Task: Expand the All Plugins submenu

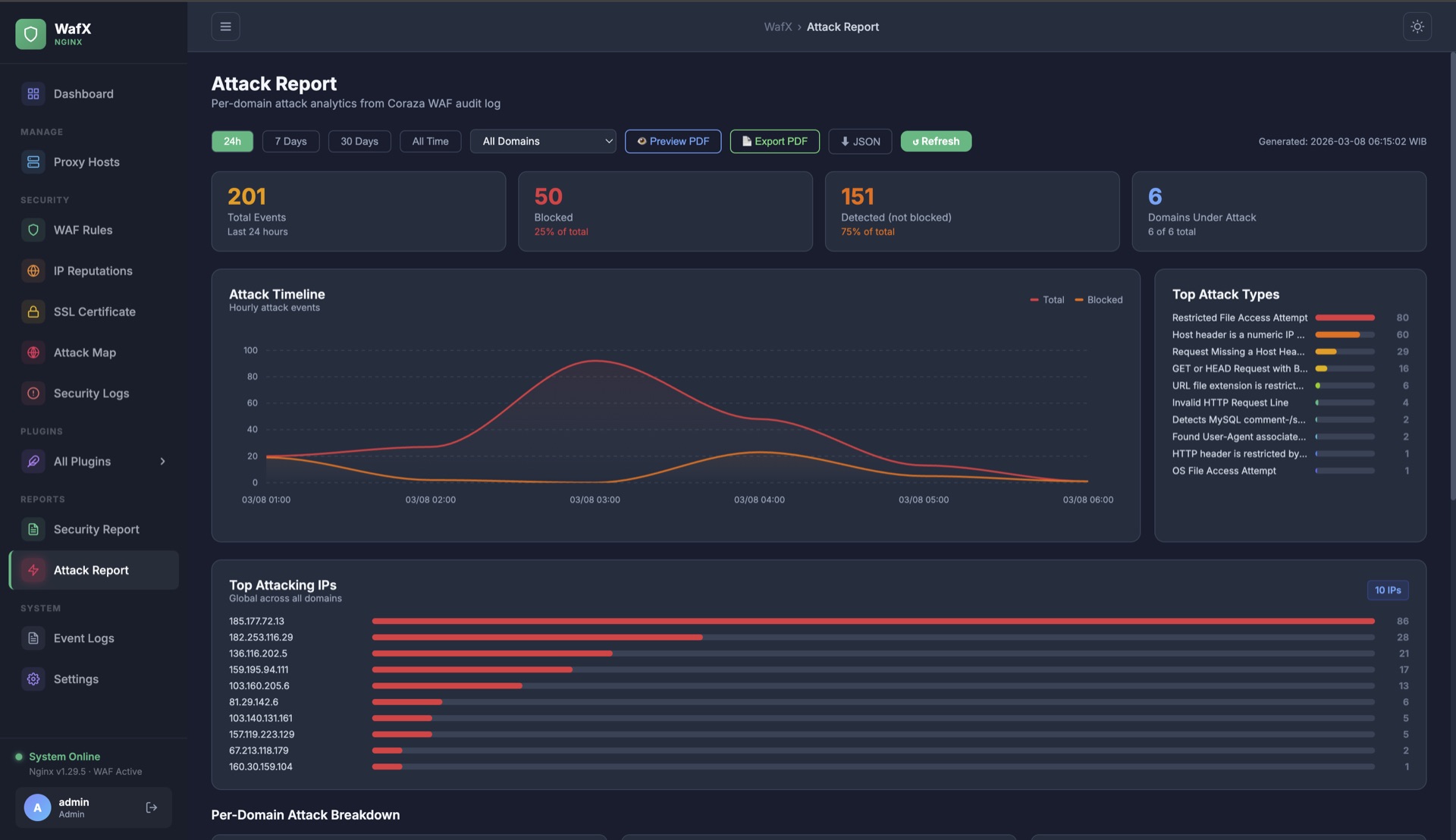Action: pos(163,461)
